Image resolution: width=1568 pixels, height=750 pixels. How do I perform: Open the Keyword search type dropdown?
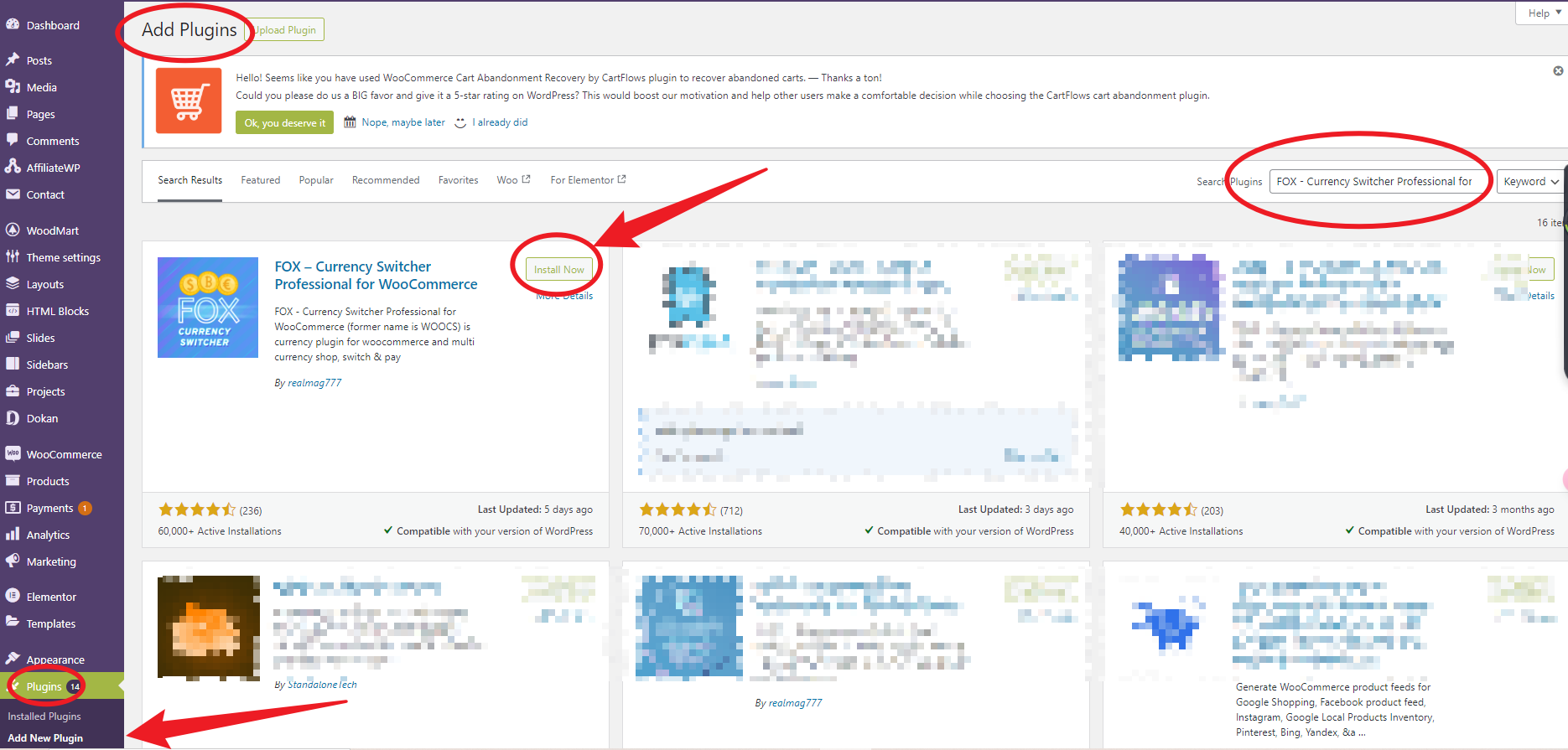1531,181
